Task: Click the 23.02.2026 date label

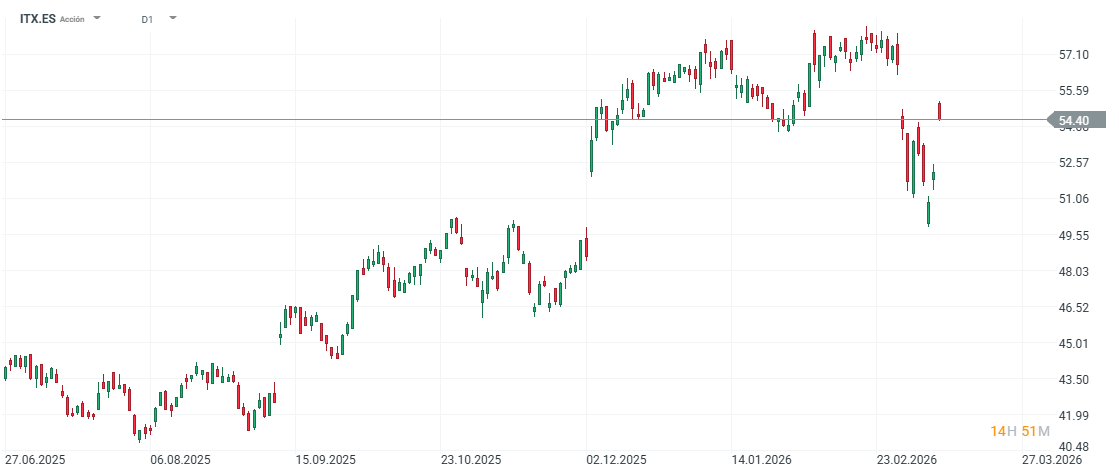Action: [x=906, y=460]
